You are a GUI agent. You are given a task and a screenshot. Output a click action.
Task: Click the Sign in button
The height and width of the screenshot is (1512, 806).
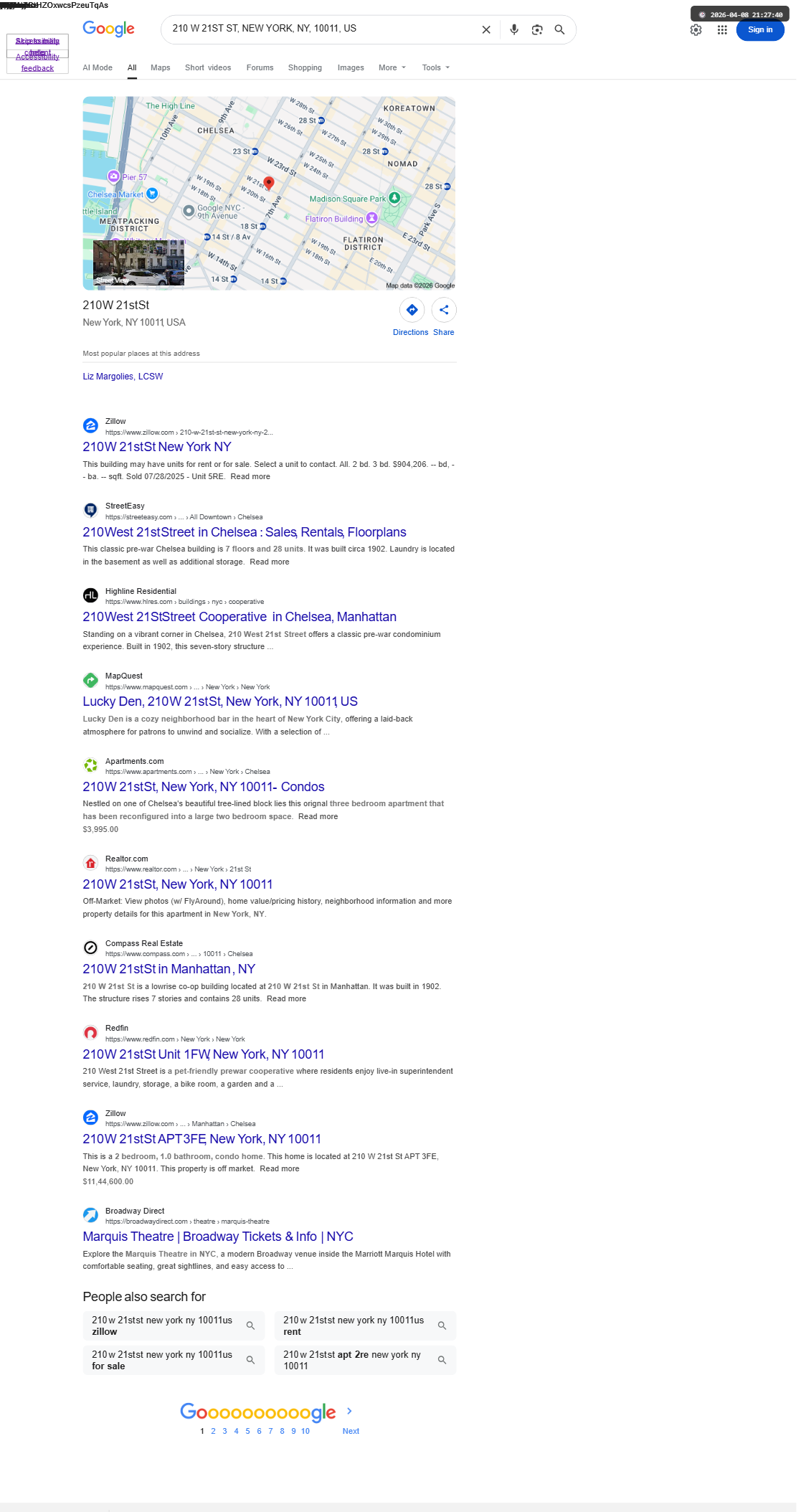760,29
